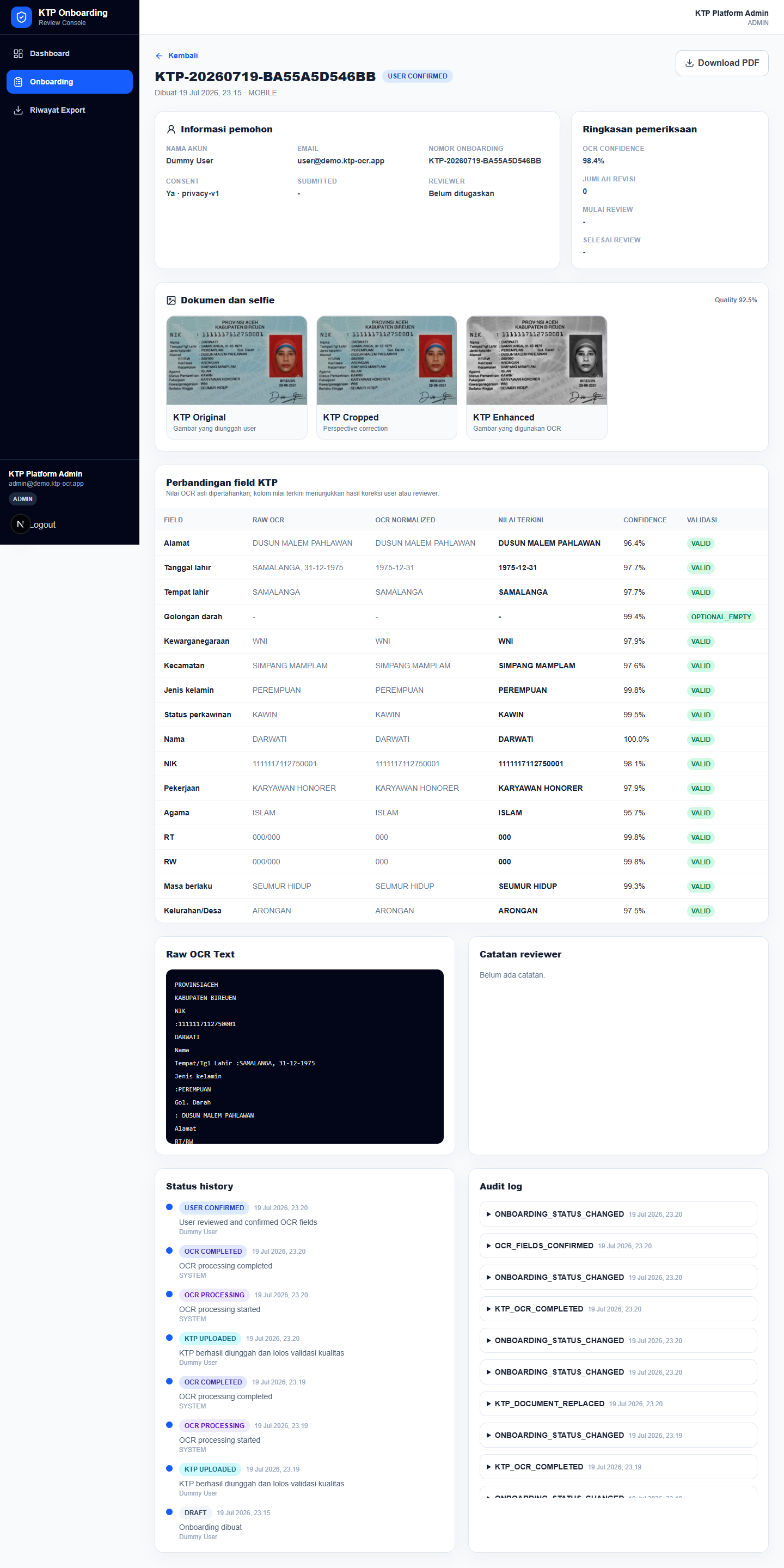784x1568 pixels.
Task: Click the Quality 92.5% label
Action: 736,300
